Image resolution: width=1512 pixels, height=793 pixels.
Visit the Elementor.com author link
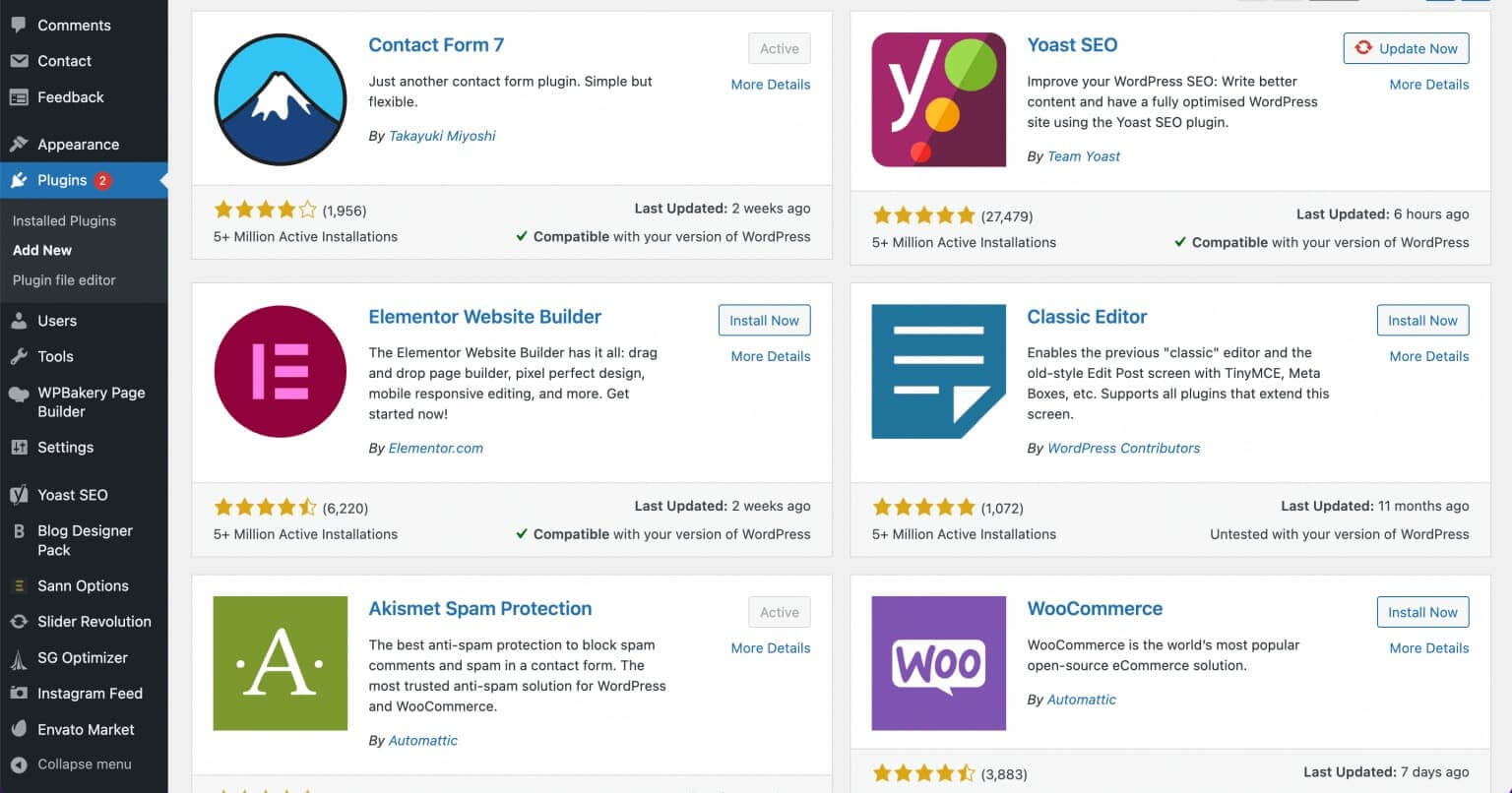pos(436,448)
